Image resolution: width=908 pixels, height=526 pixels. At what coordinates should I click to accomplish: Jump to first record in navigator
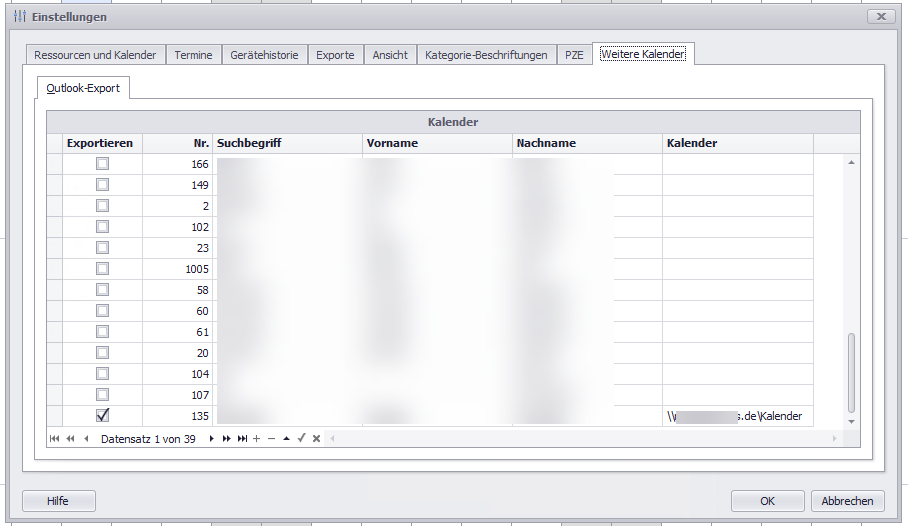(54, 439)
